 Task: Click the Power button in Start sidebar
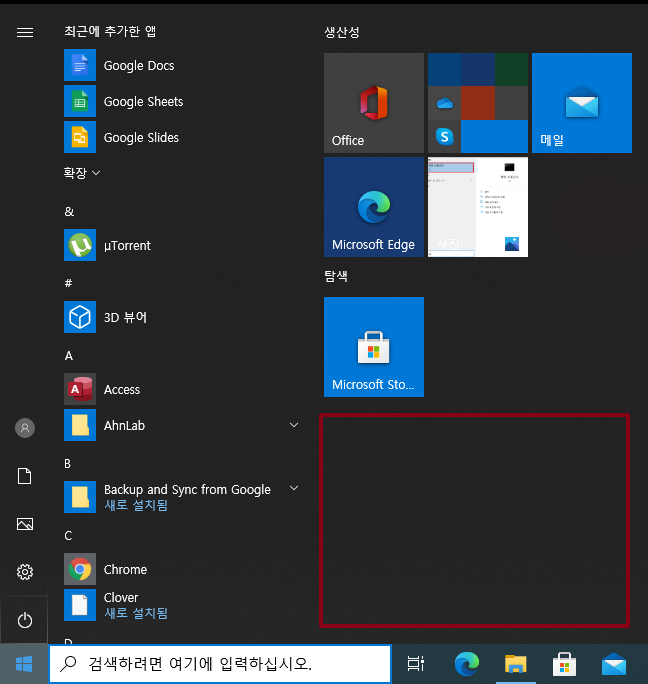(x=25, y=620)
